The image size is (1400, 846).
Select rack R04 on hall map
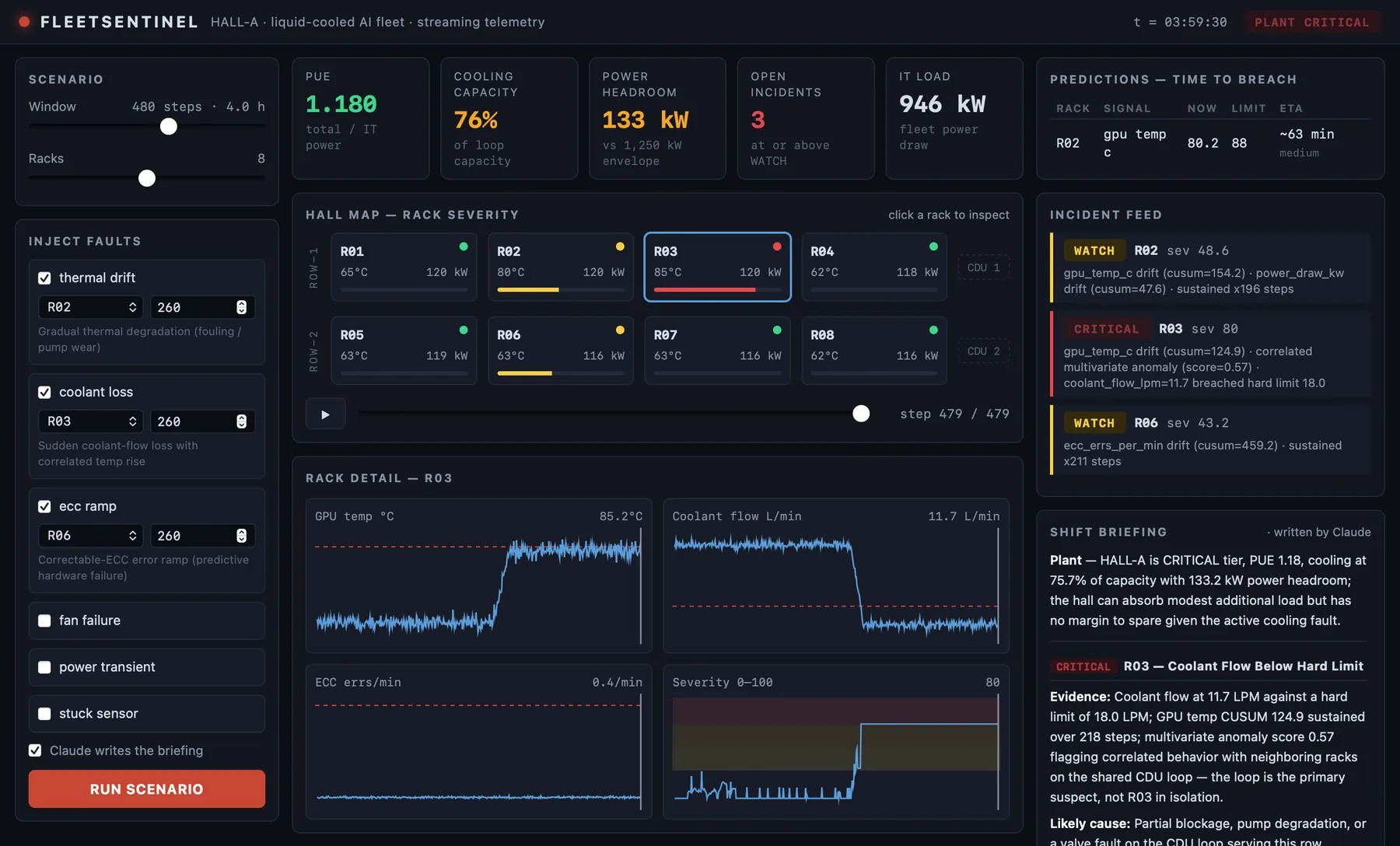pyautogui.click(x=874, y=267)
